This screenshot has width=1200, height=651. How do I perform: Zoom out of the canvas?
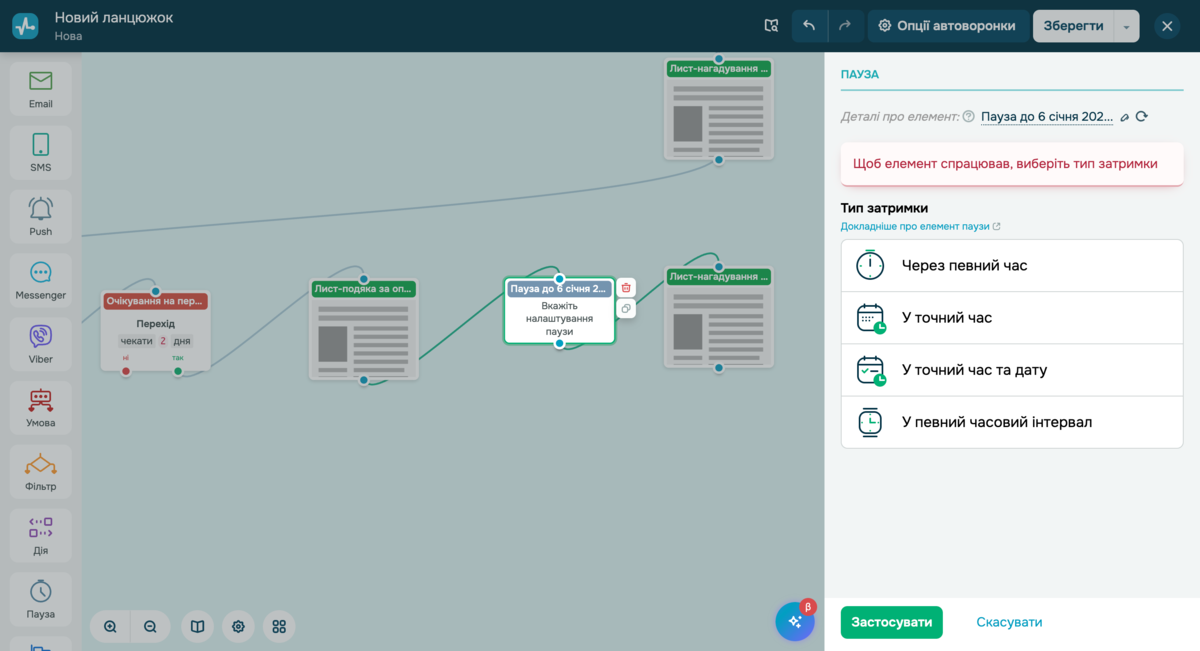(150, 626)
